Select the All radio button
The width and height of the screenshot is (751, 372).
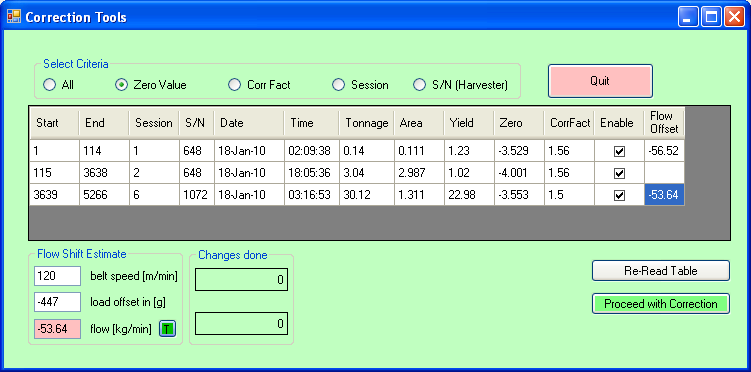coord(49,85)
